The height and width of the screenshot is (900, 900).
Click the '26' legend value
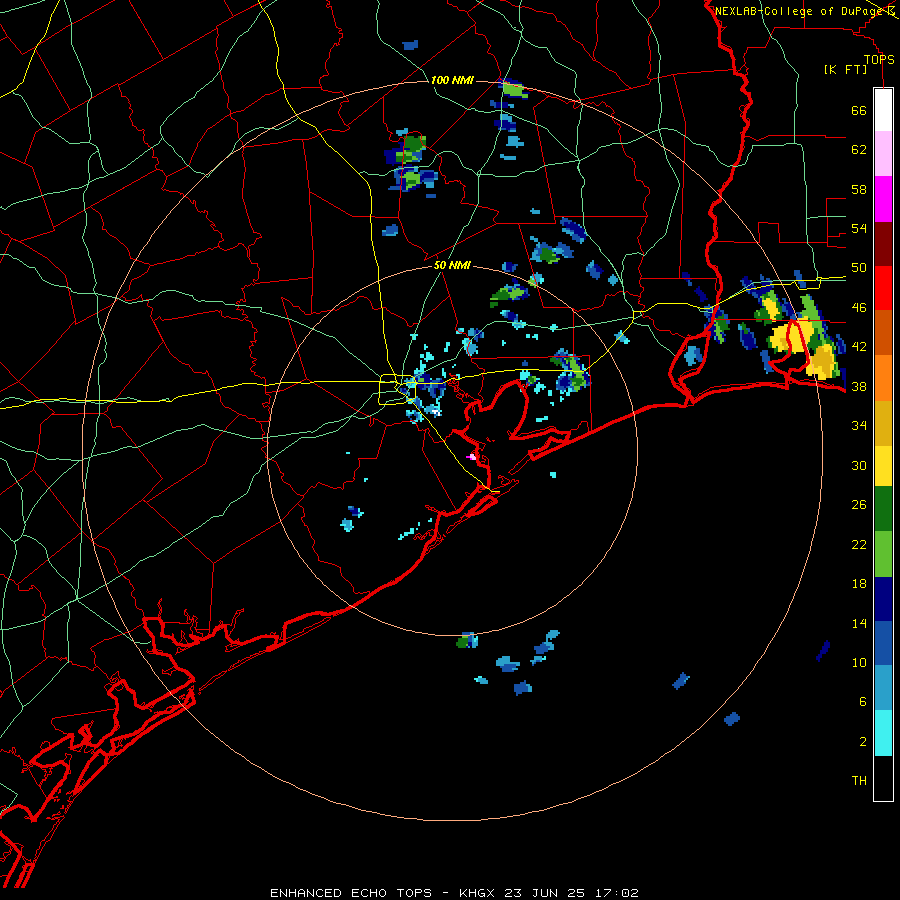(x=859, y=505)
